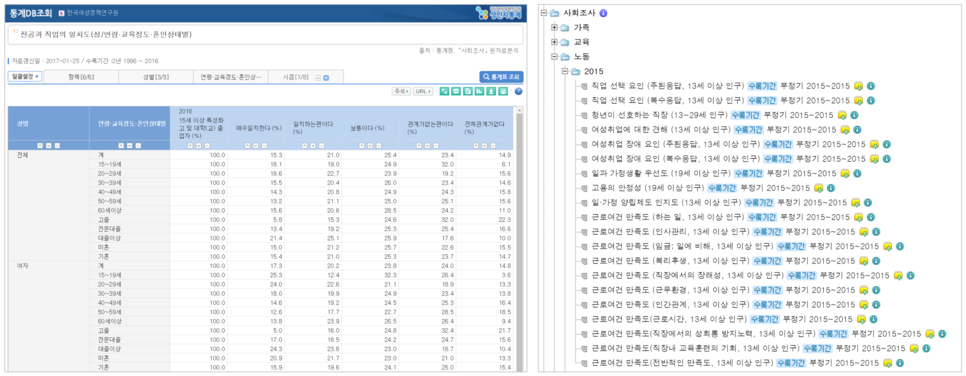Image resolution: width=966 pixels, height=376 pixels.
Task: Collapse the 노동 folder
Action: [x=554, y=57]
